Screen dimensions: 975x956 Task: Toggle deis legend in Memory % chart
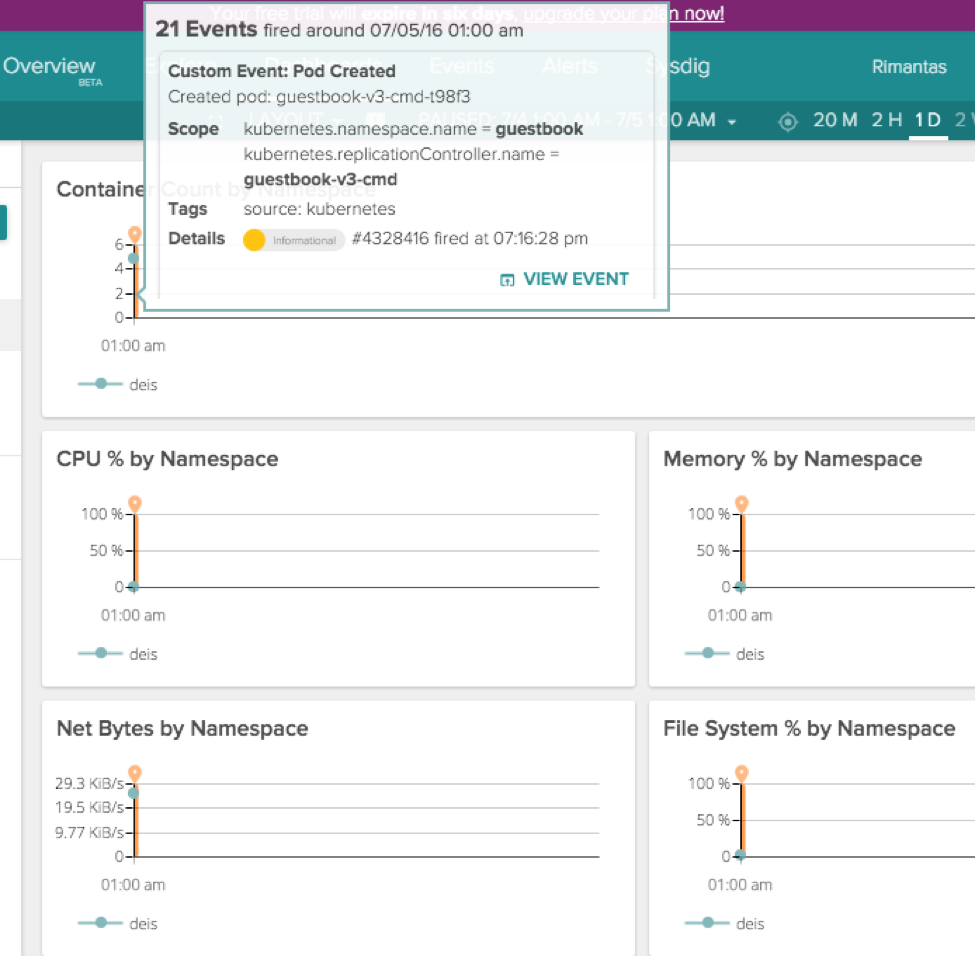pos(724,654)
